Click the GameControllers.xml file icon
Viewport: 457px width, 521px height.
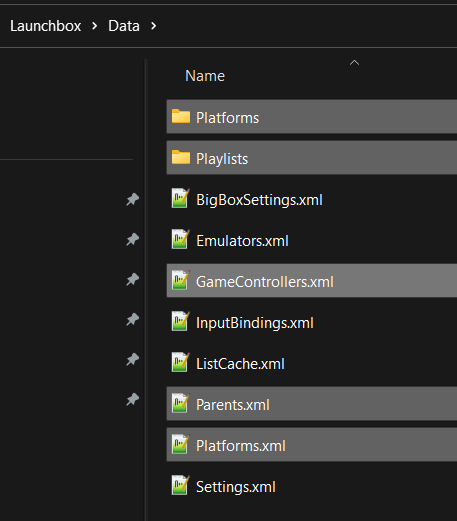pyautogui.click(x=181, y=280)
